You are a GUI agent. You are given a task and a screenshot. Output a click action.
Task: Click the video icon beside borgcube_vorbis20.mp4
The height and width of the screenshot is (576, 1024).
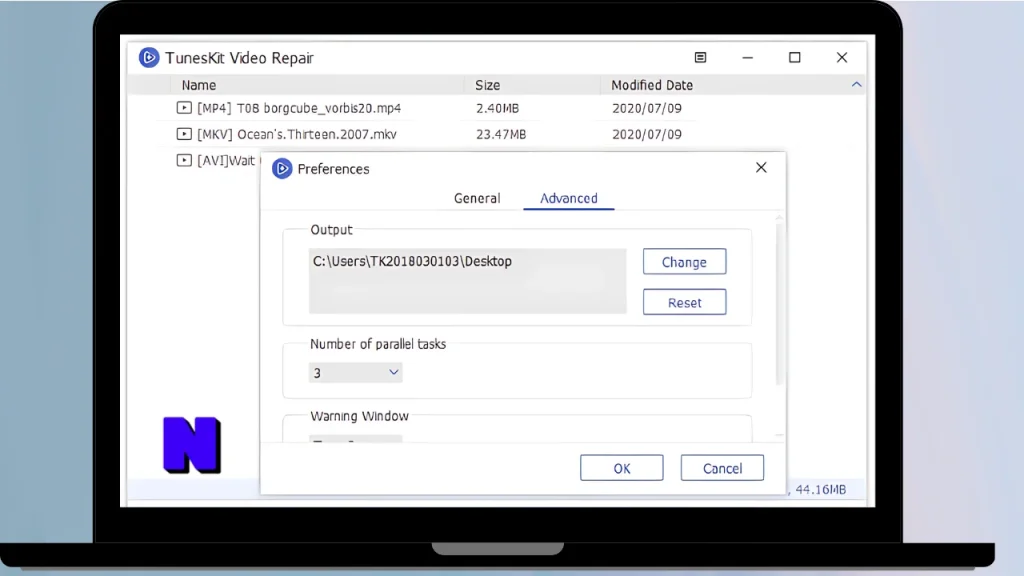coord(184,108)
